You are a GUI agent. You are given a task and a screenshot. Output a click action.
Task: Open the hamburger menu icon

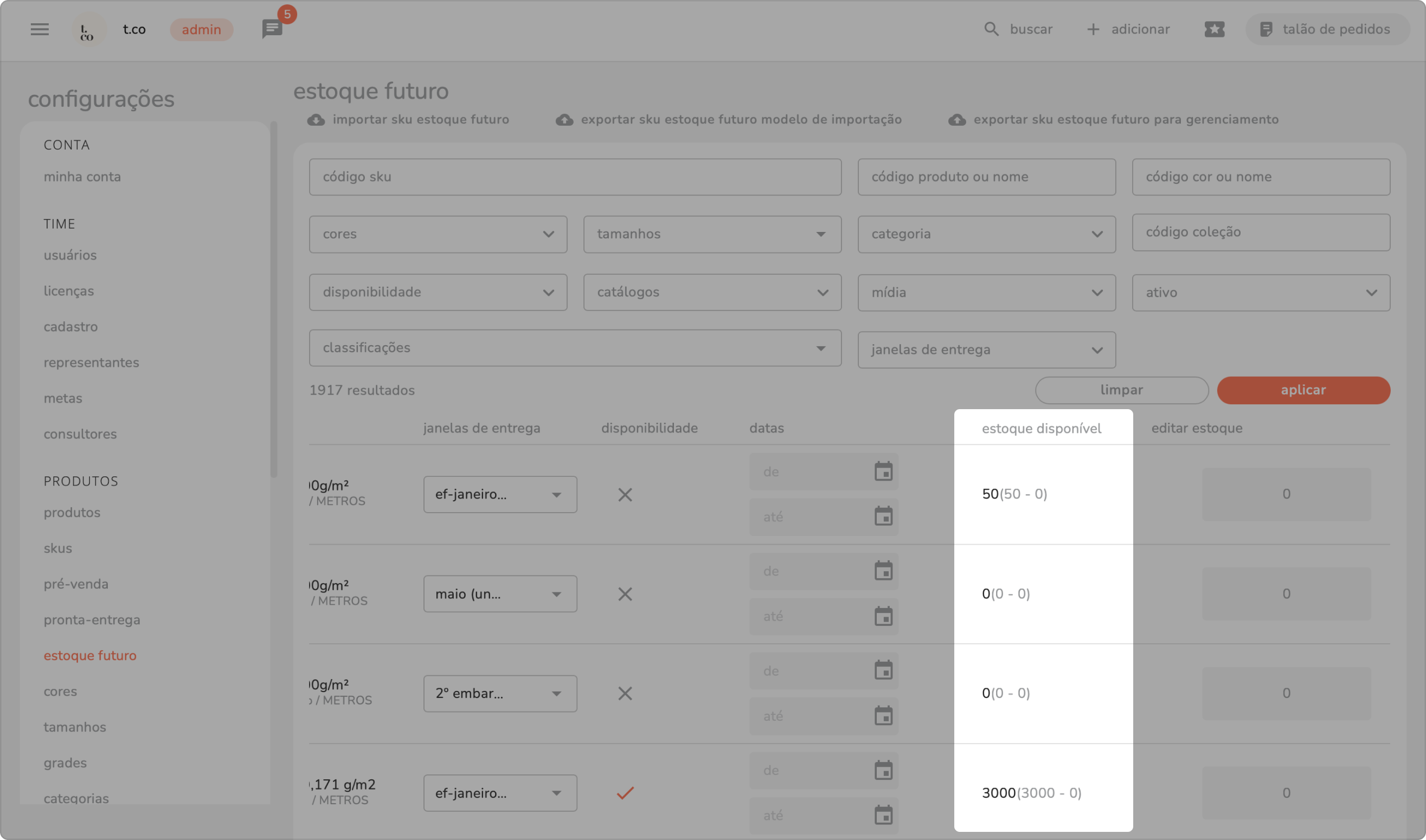click(39, 29)
